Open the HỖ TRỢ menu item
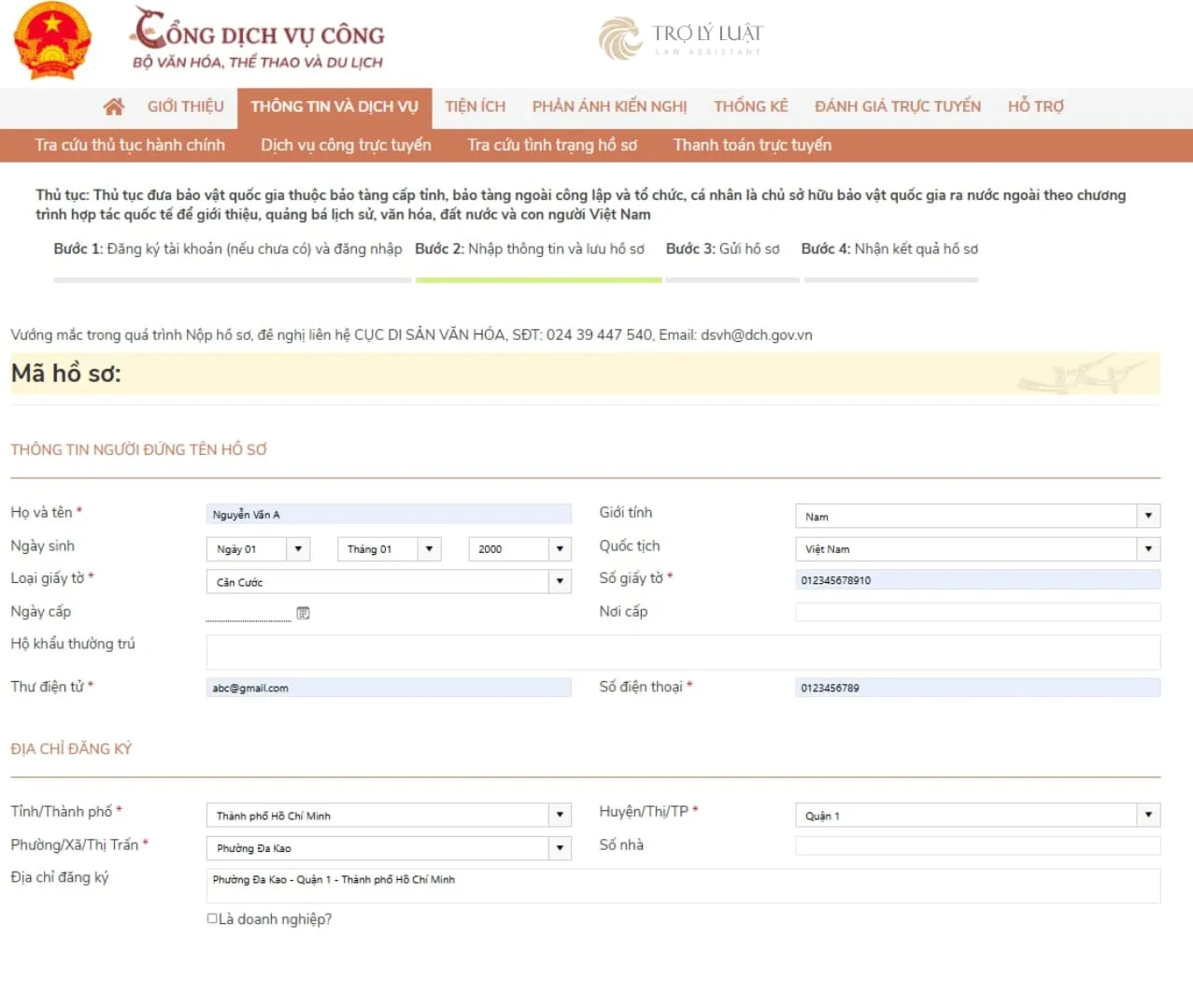The height and width of the screenshot is (1008, 1193). click(x=1035, y=106)
